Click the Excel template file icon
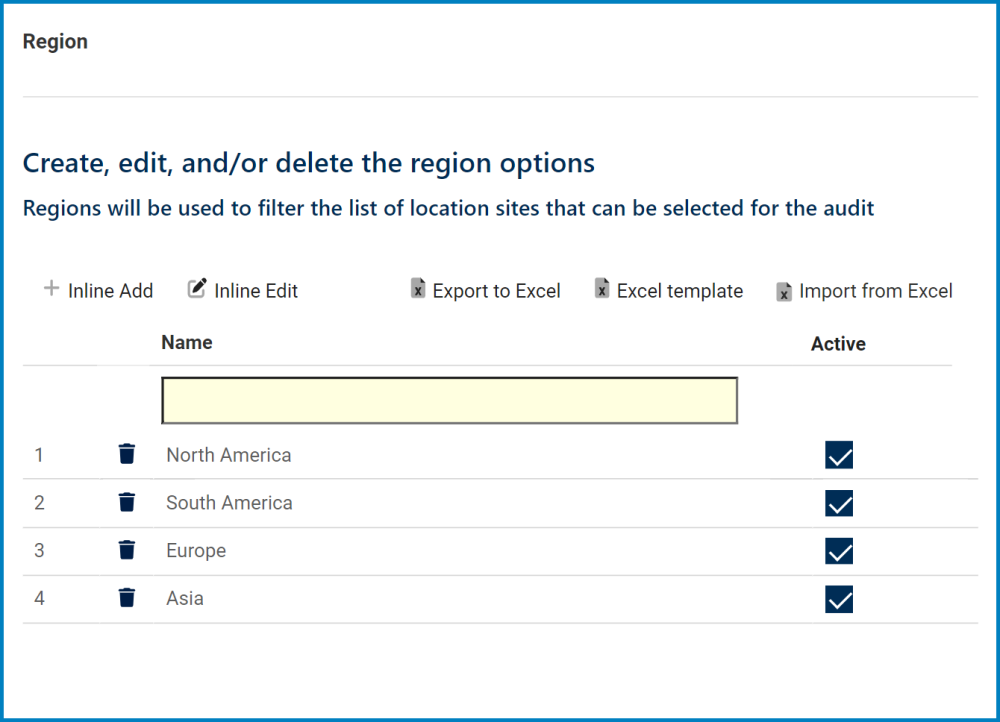Screen dimensions: 1000x722 pyautogui.click(x=602, y=290)
